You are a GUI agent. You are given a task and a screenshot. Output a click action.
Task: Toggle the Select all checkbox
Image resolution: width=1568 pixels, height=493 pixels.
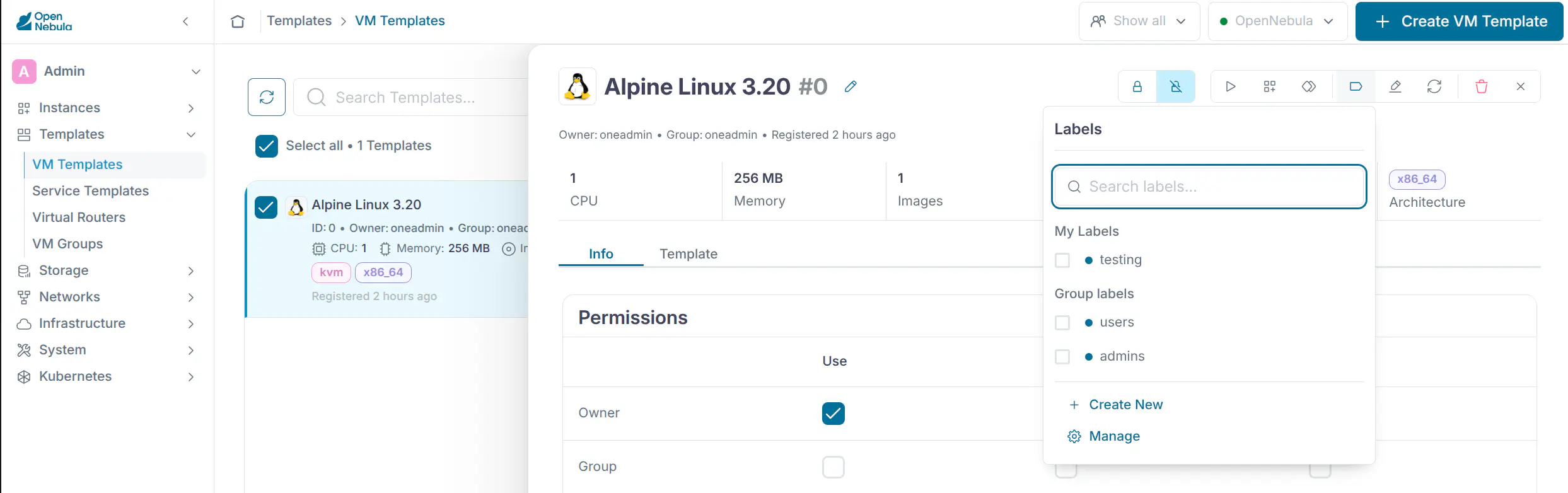coord(267,146)
